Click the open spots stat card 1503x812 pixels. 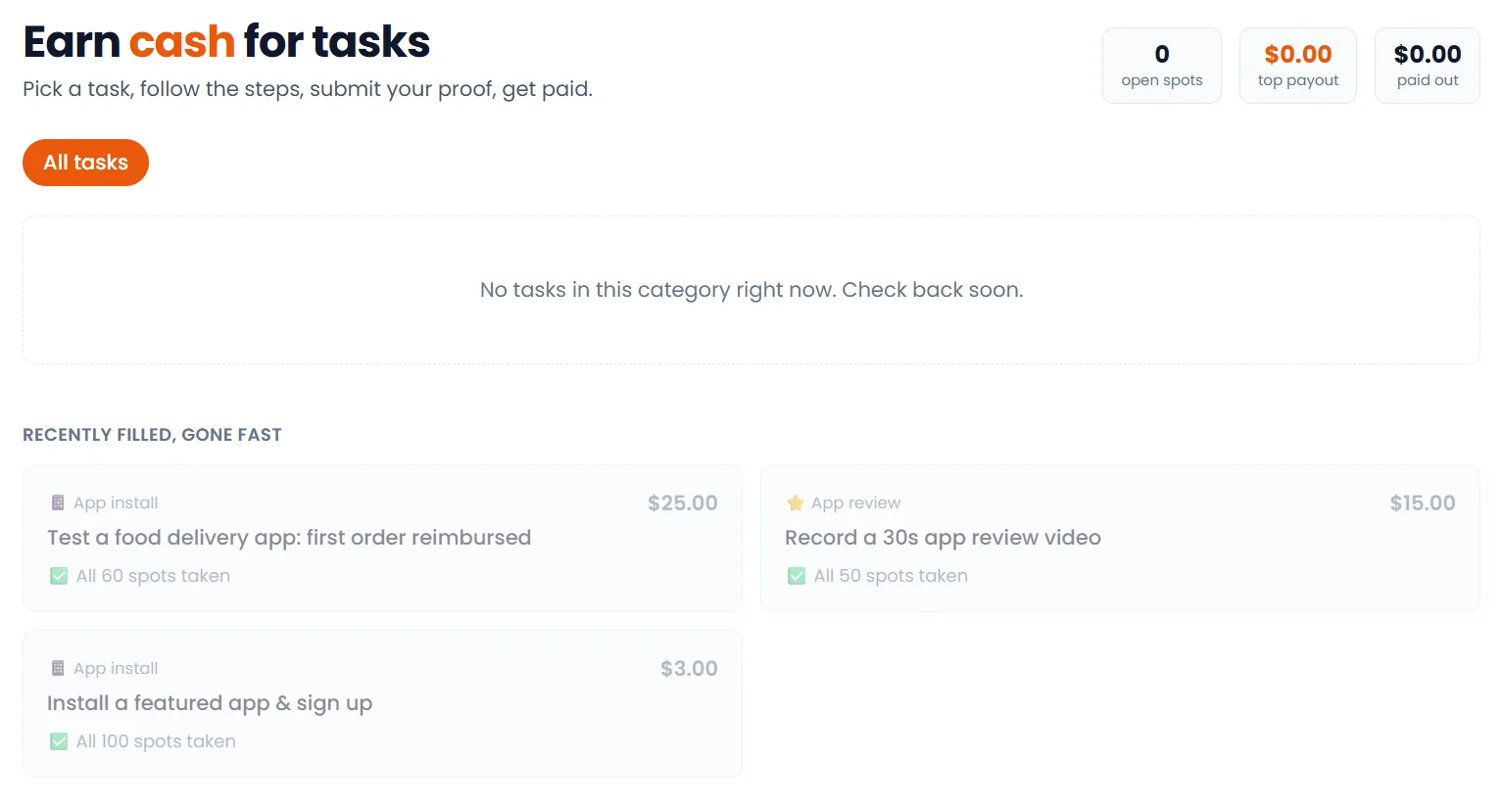point(1162,66)
